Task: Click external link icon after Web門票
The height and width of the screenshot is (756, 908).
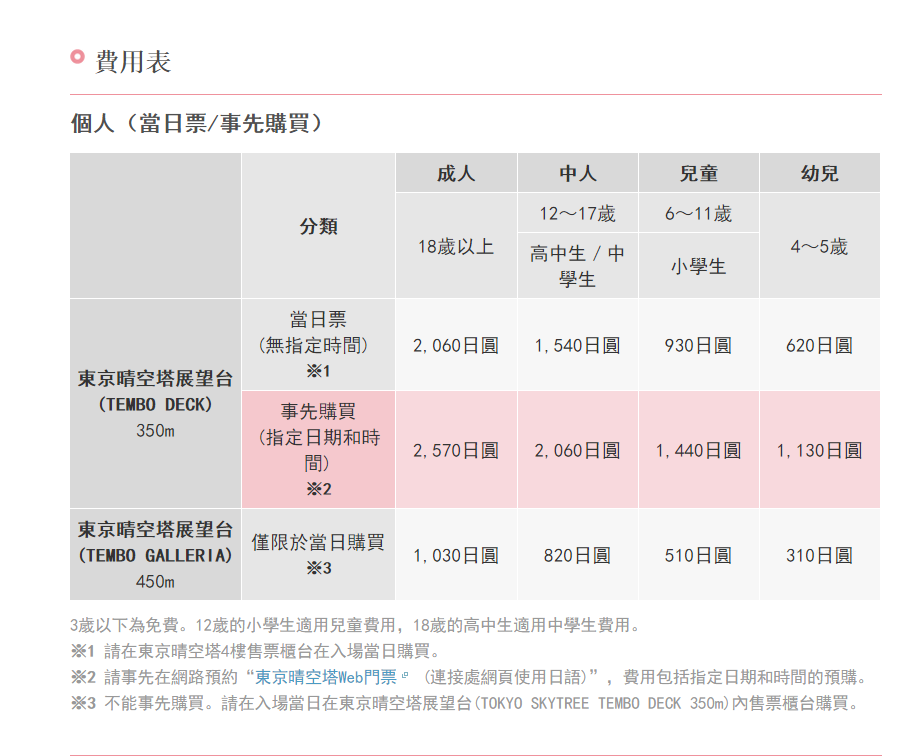Action: [x=404, y=675]
